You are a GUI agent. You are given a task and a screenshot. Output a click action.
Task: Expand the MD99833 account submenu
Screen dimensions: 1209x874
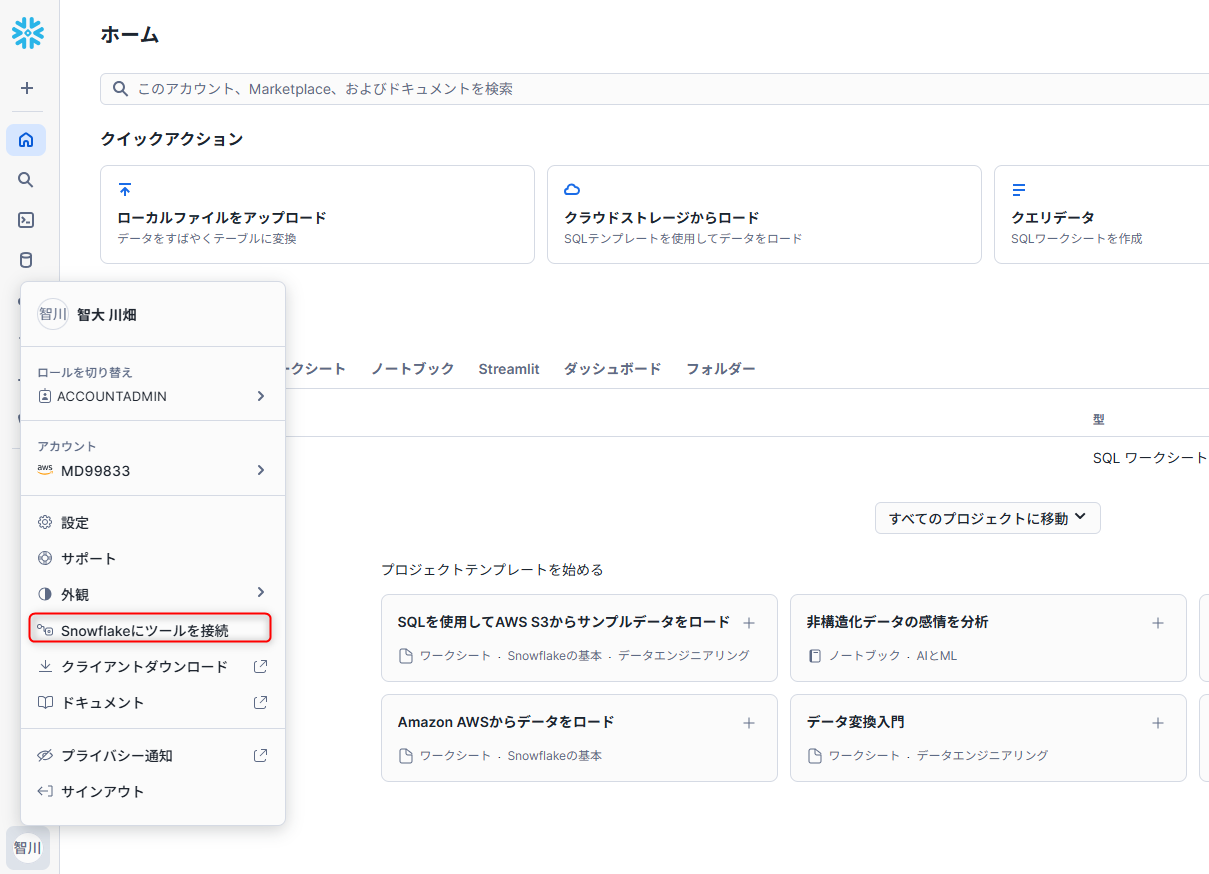click(x=153, y=470)
